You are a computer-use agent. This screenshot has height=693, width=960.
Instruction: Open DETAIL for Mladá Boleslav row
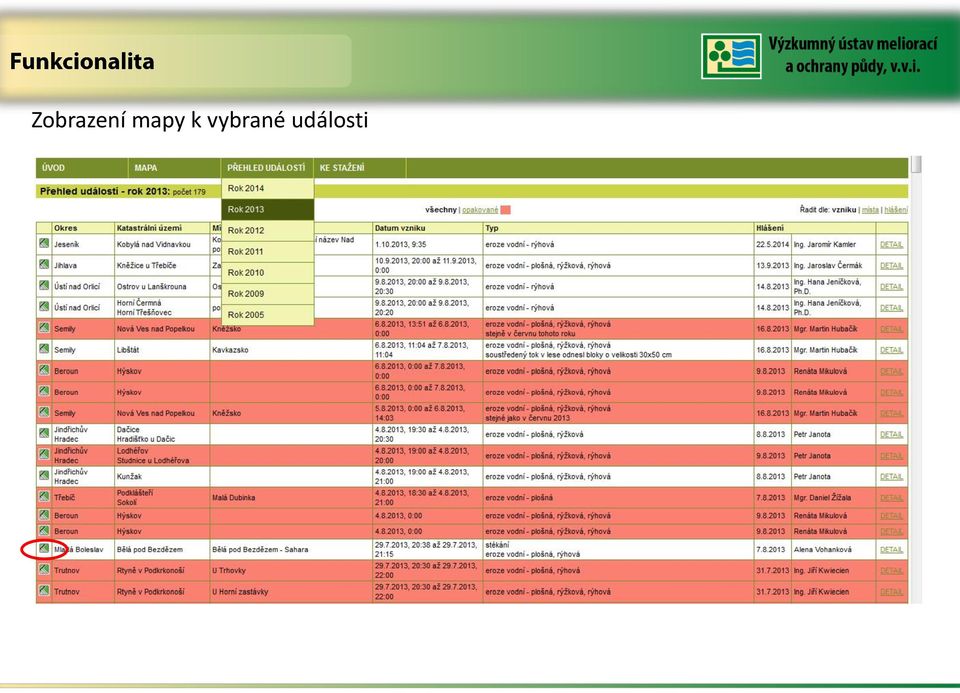click(891, 550)
